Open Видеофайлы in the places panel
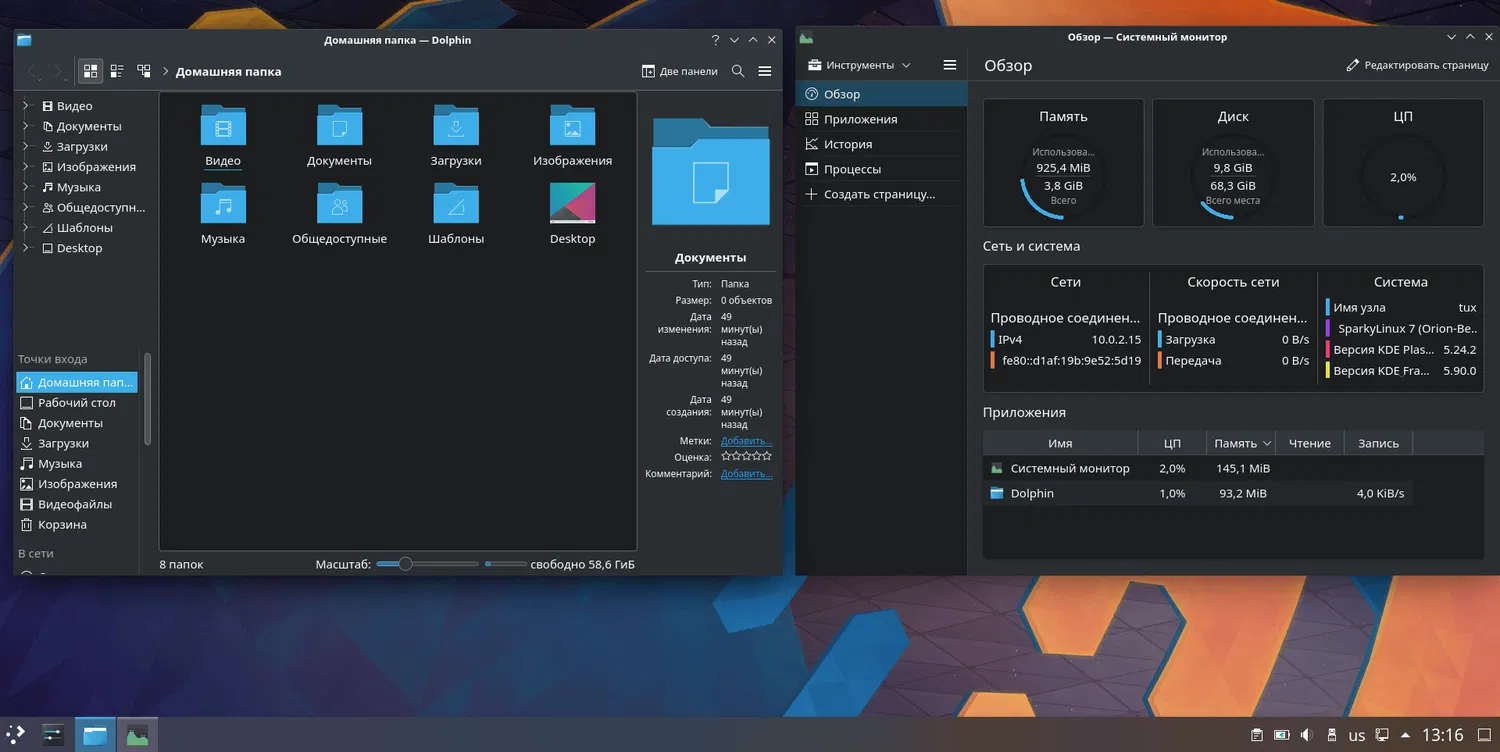The height and width of the screenshot is (752, 1500). 77,504
